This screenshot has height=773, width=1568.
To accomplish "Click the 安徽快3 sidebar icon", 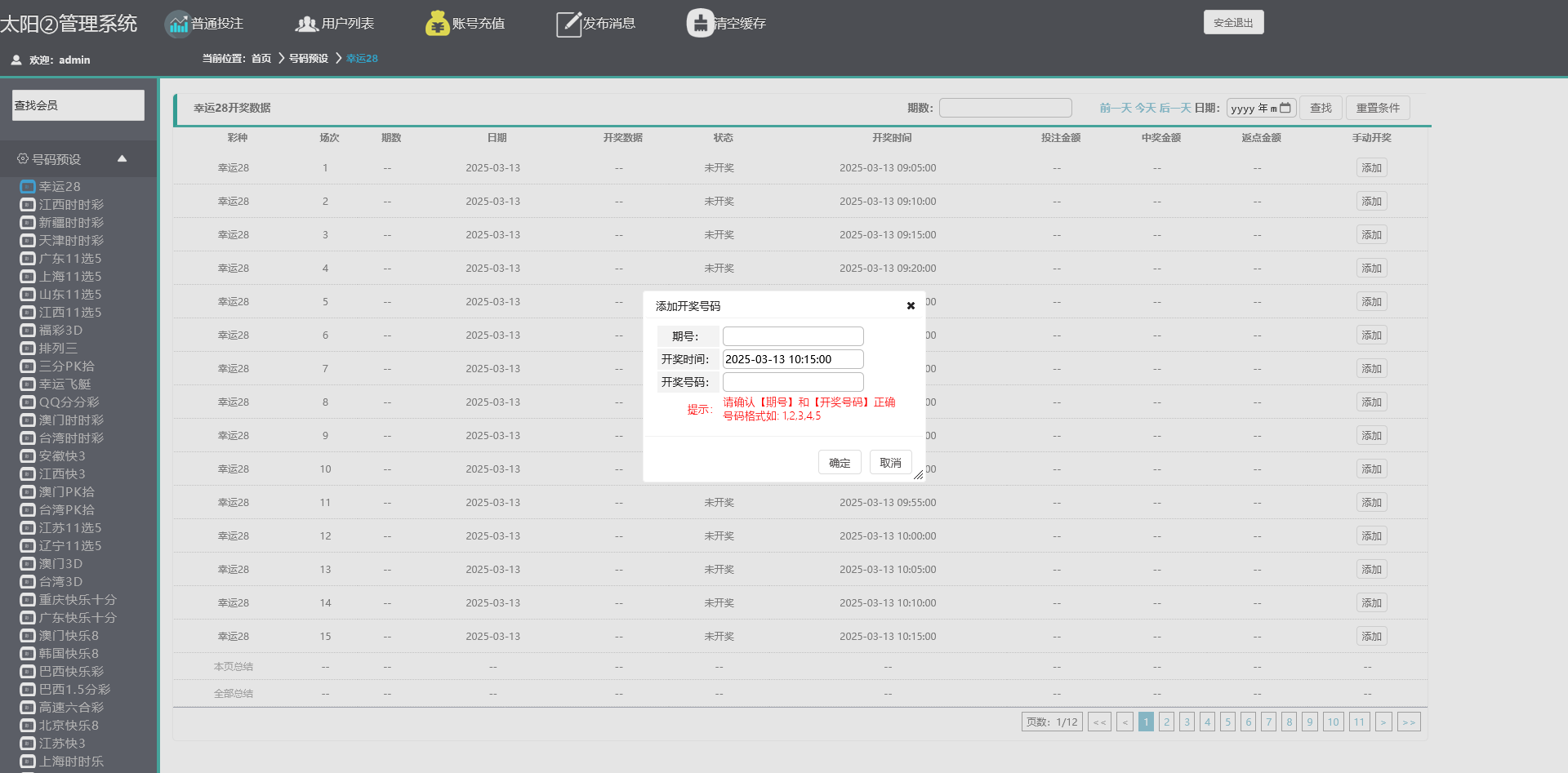I will tap(28, 455).
